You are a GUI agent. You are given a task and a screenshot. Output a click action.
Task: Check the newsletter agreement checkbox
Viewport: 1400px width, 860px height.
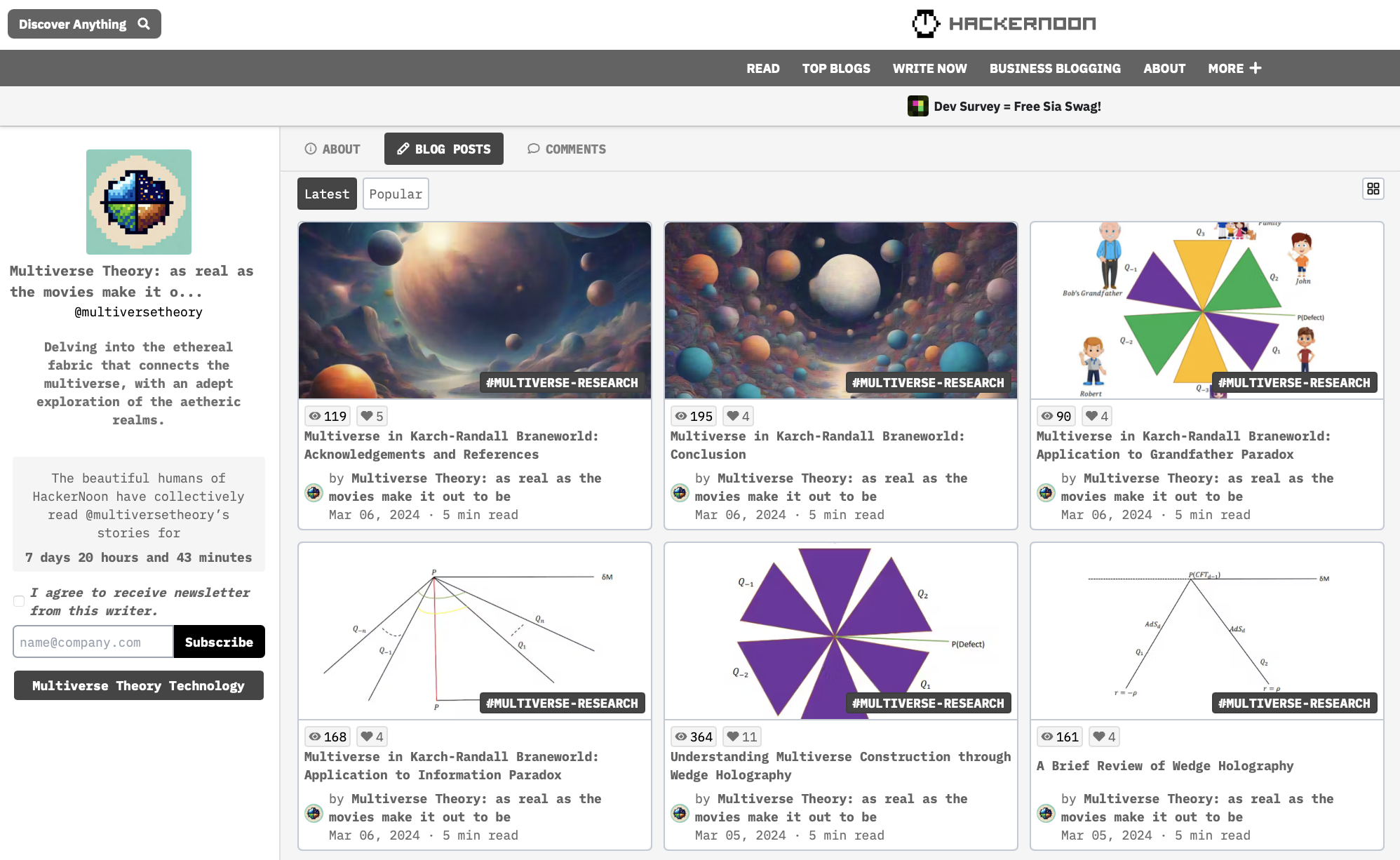(x=19, y=601)
